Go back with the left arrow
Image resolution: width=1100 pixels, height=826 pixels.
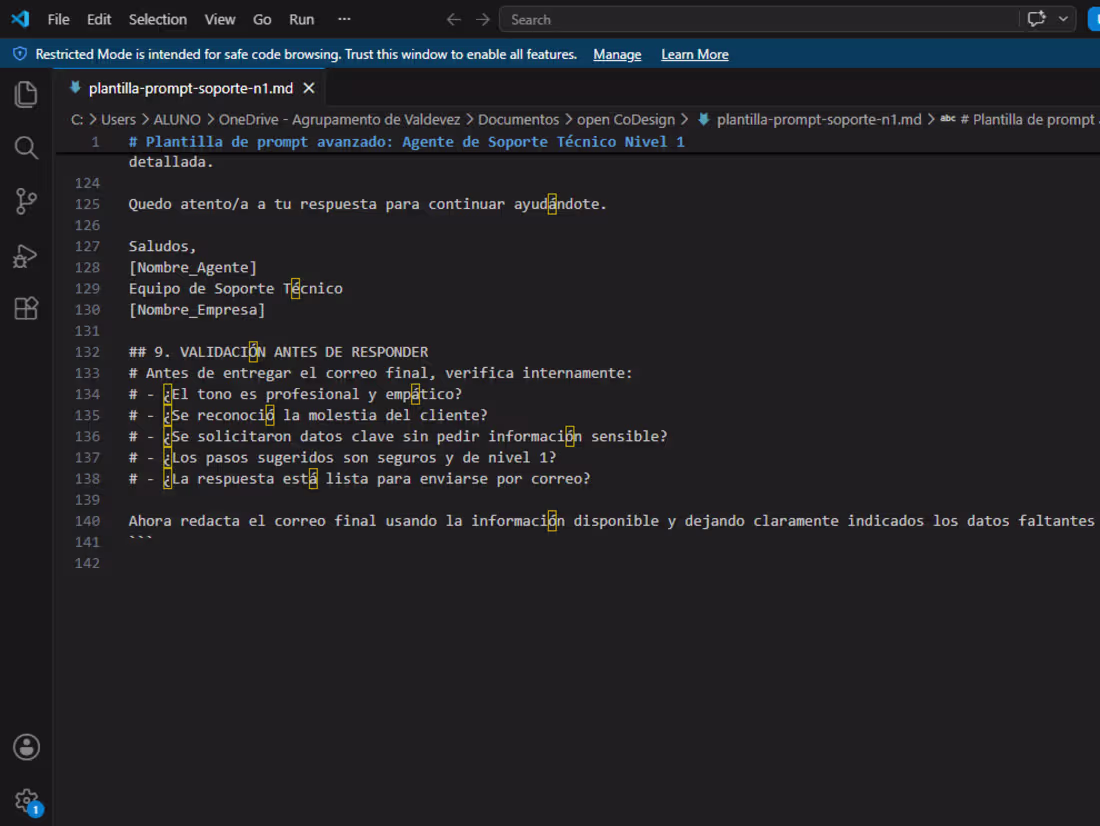[x=453, y=20]
